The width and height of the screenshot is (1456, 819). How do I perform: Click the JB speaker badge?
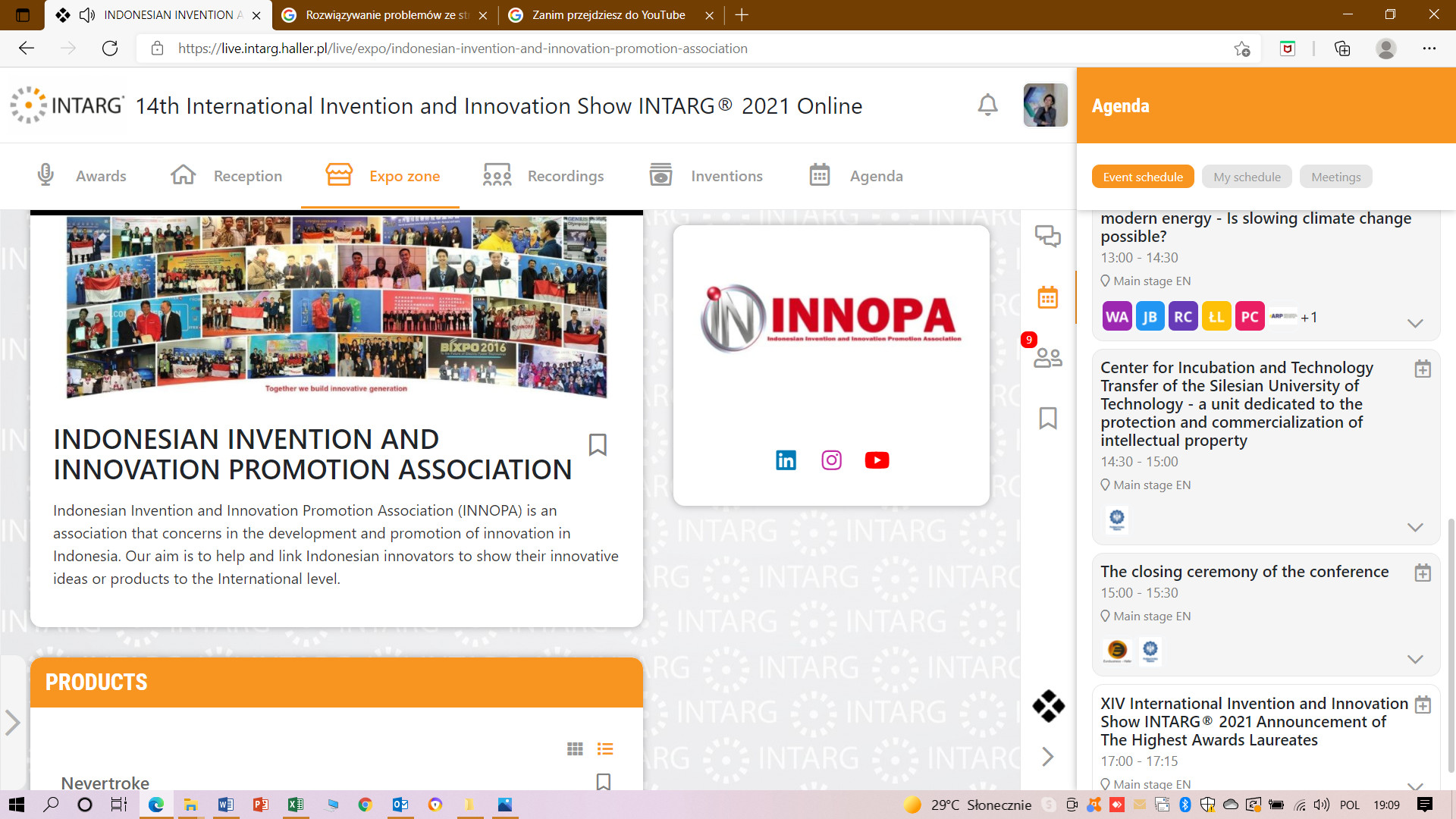pos(1150,316)
